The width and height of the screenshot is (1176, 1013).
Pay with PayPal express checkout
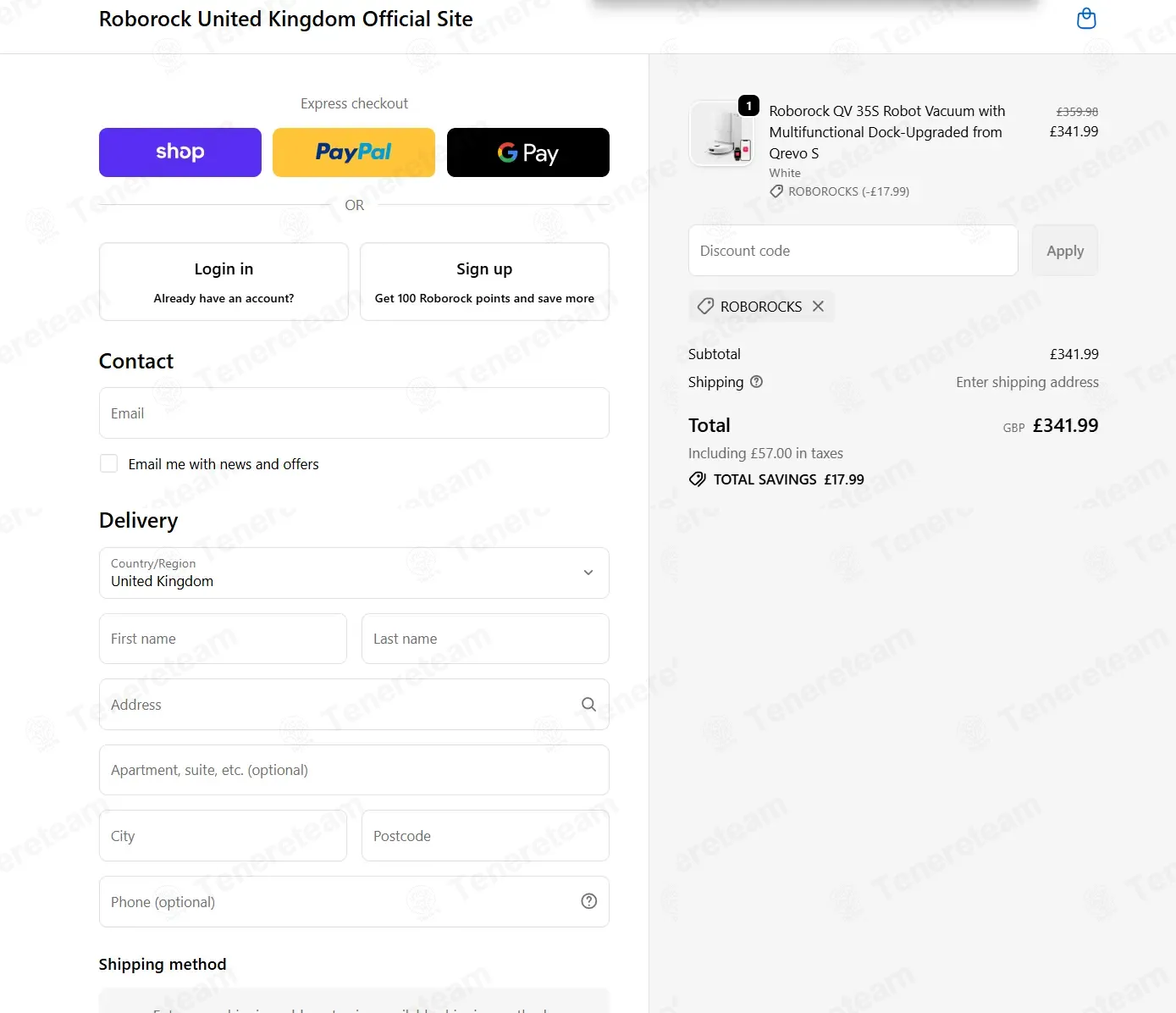click(x=354, y=152)
